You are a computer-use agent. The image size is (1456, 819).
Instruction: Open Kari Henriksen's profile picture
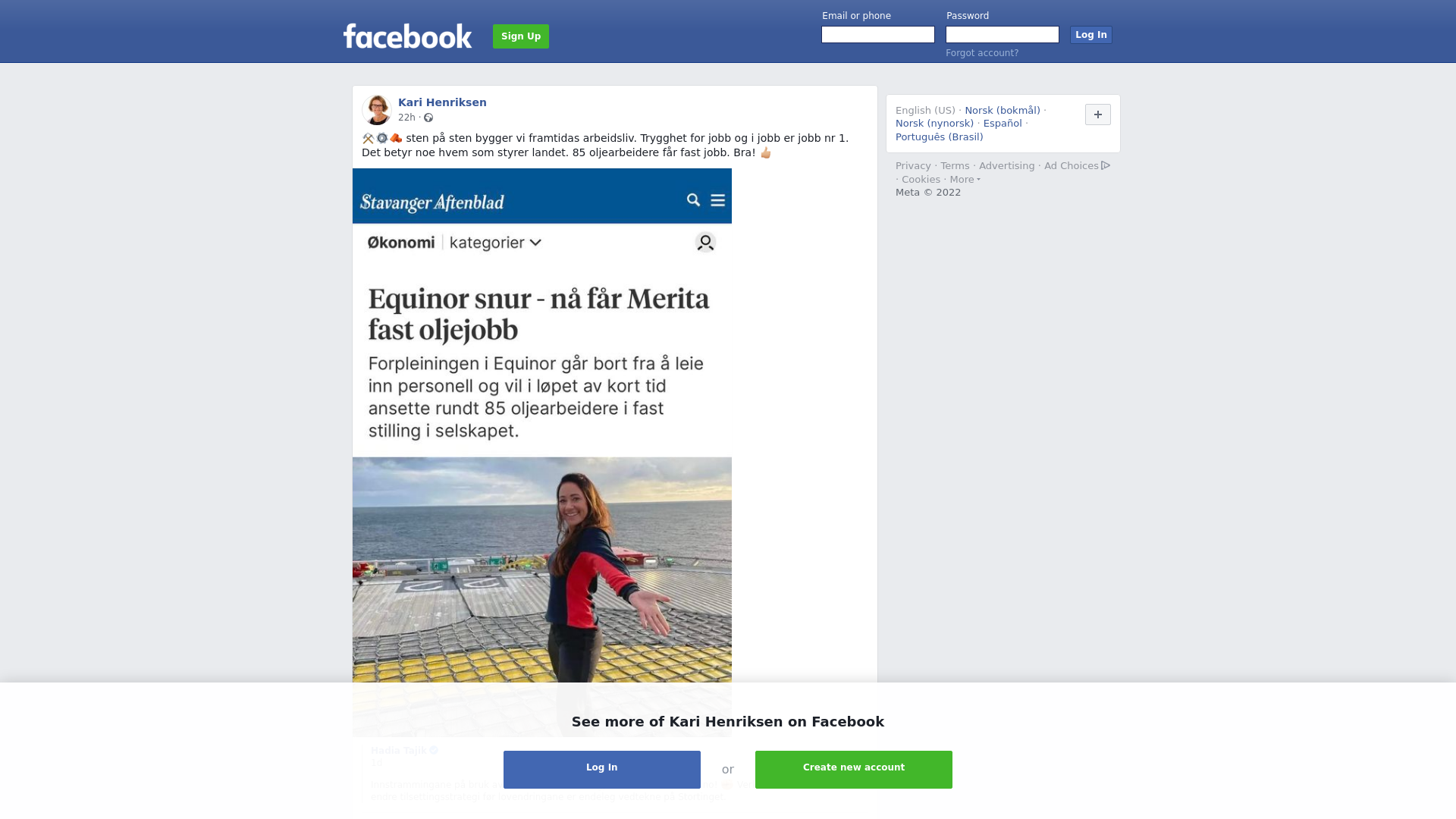coord(377,110)
